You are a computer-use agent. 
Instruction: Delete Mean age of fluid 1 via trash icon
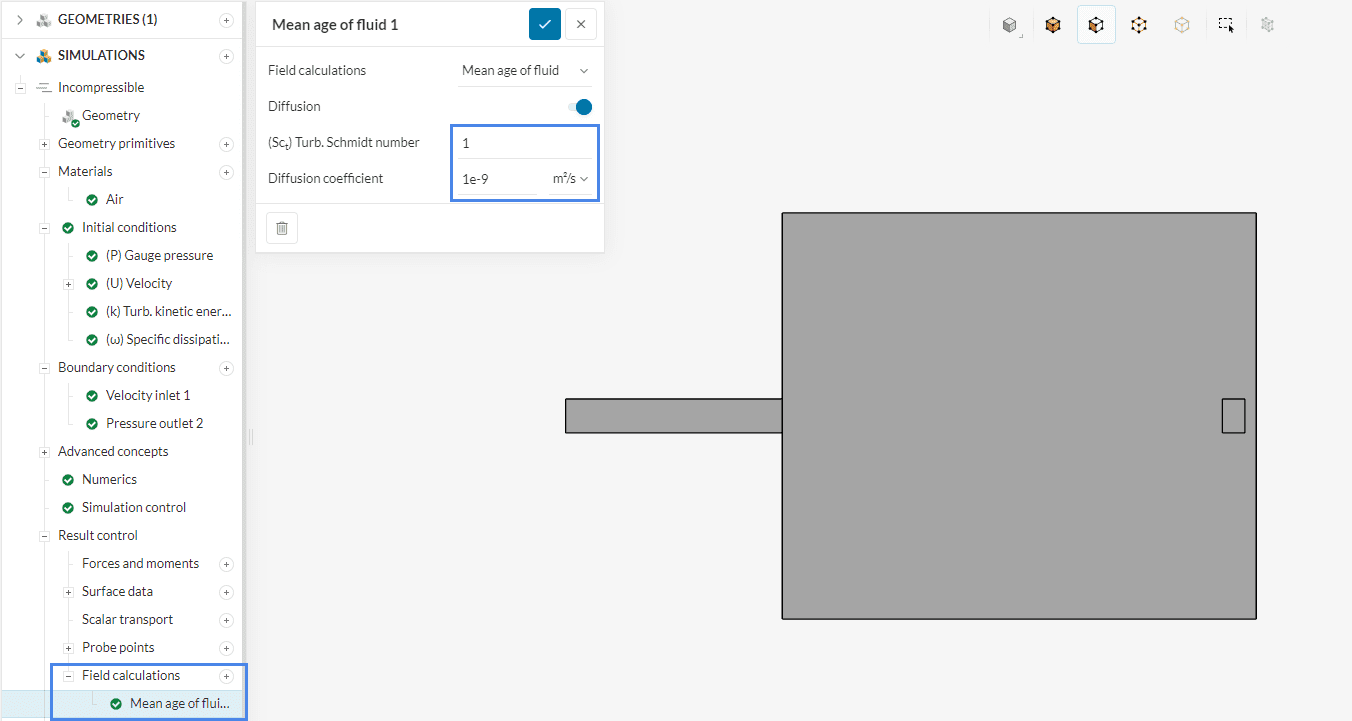282,228
